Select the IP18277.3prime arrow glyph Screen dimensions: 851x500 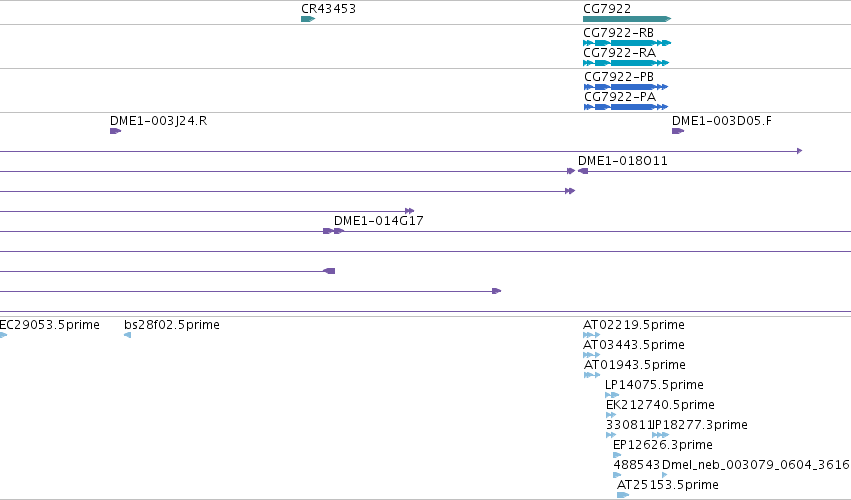click(x=660, y=435)
